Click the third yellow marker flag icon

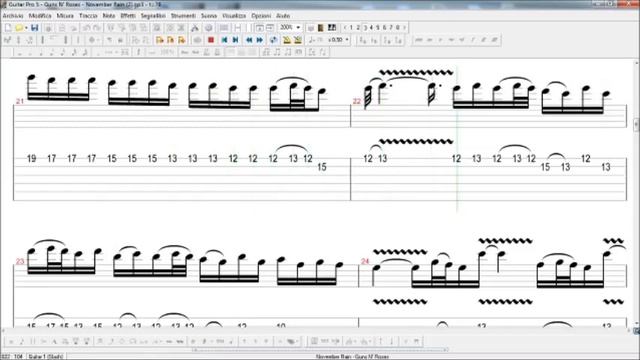182,40
